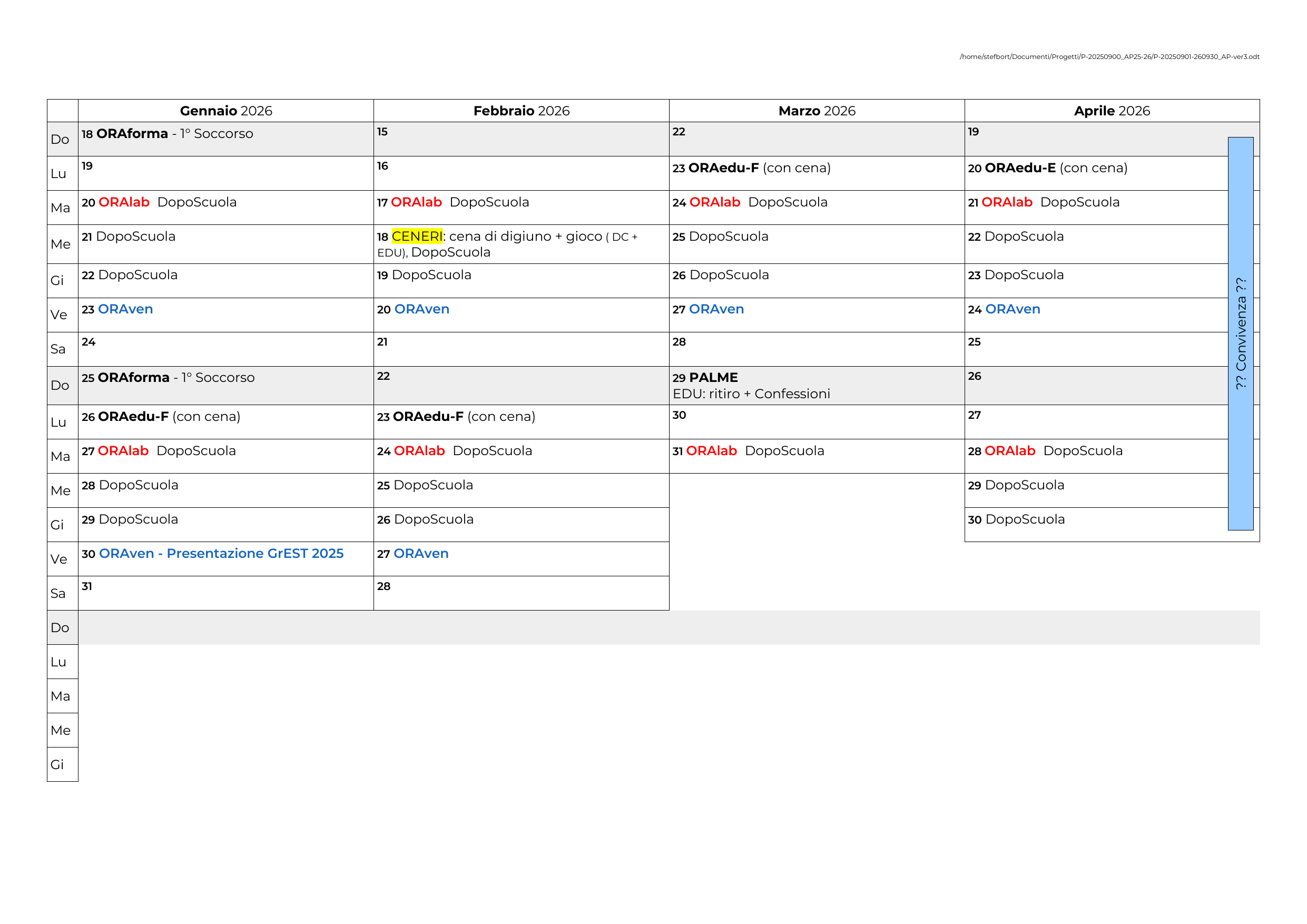Click red ORAlab on January 20
Screen dimensions: 1307x924
[x=124, y=202]
